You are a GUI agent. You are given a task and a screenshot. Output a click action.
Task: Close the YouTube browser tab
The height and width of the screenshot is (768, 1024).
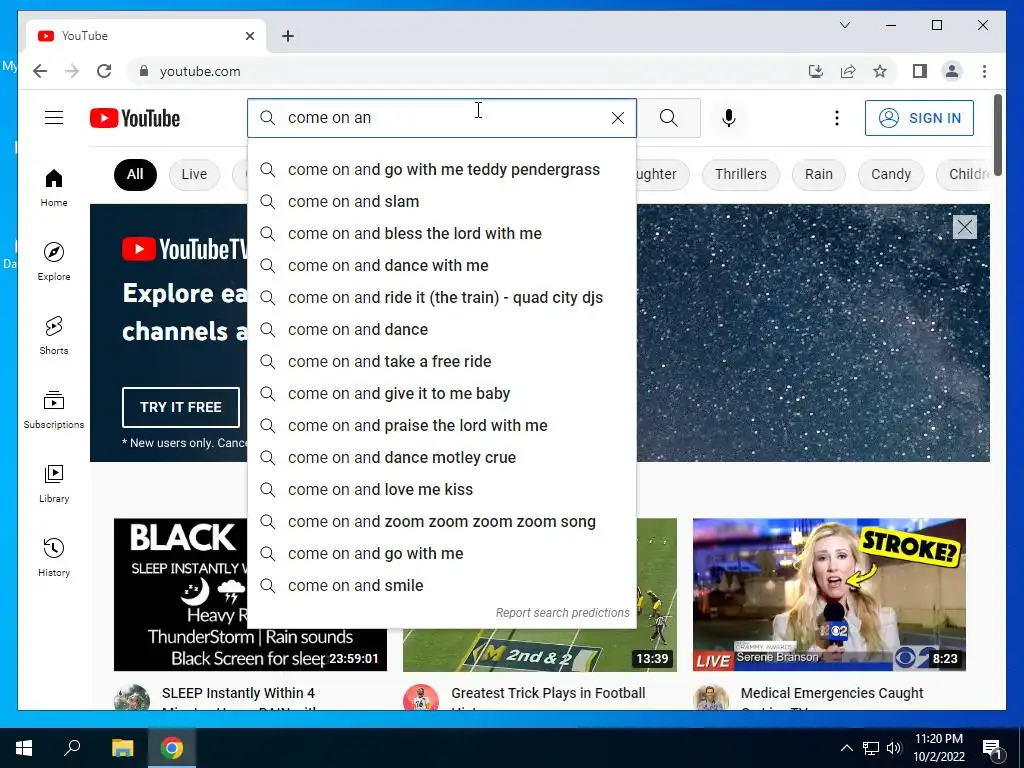point(249,36)
